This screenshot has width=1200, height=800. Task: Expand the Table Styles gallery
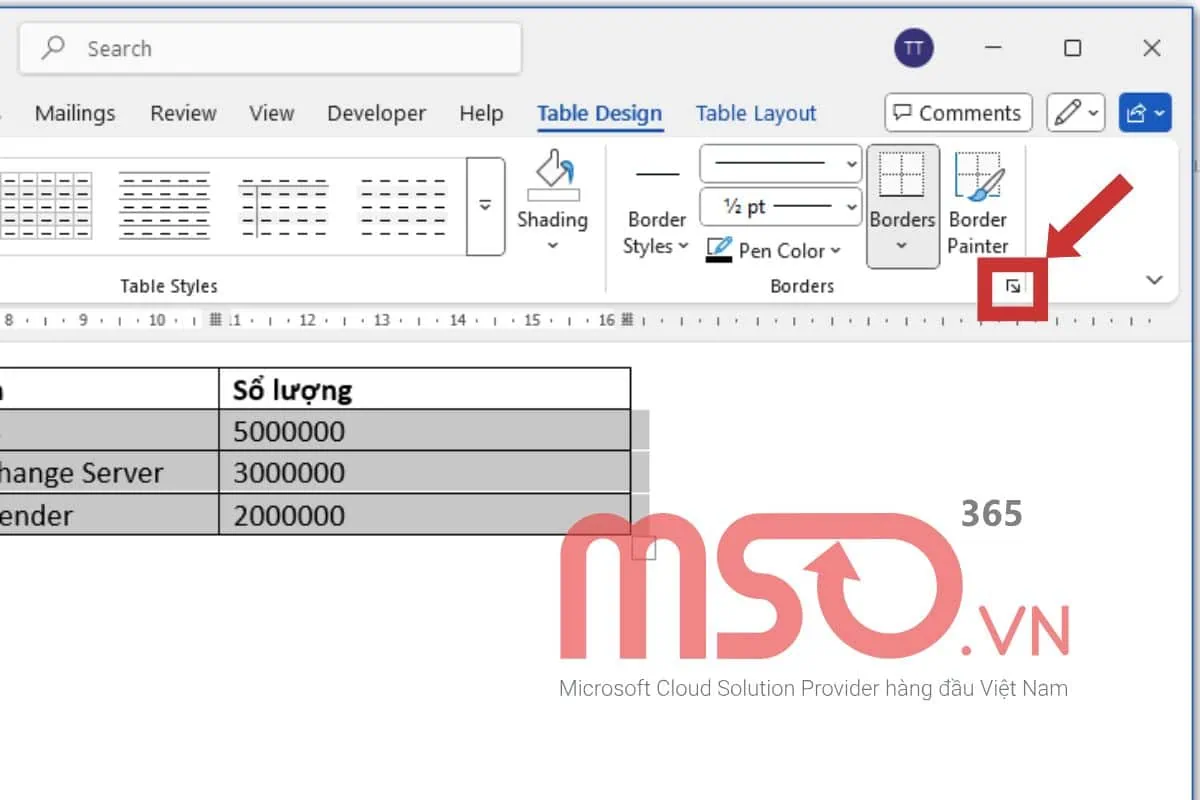pyautogui.click(x=485, y=205)
